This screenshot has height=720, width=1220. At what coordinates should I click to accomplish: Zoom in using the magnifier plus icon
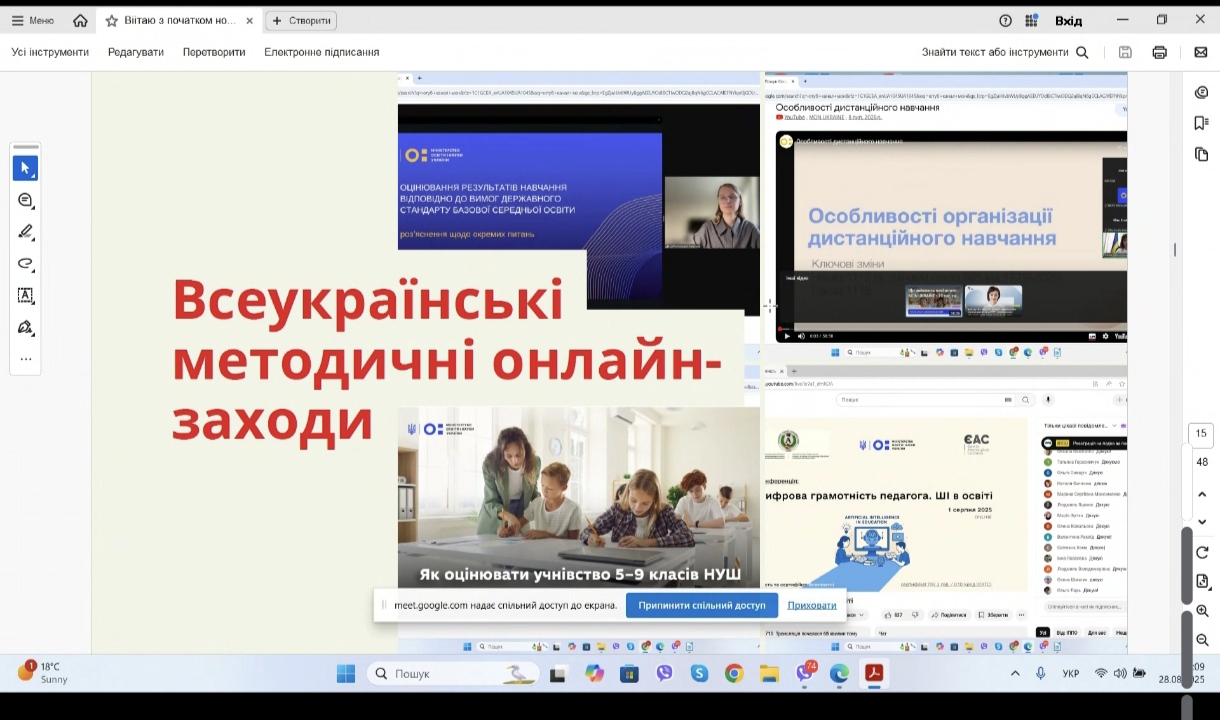click(x=1201, y=611)
